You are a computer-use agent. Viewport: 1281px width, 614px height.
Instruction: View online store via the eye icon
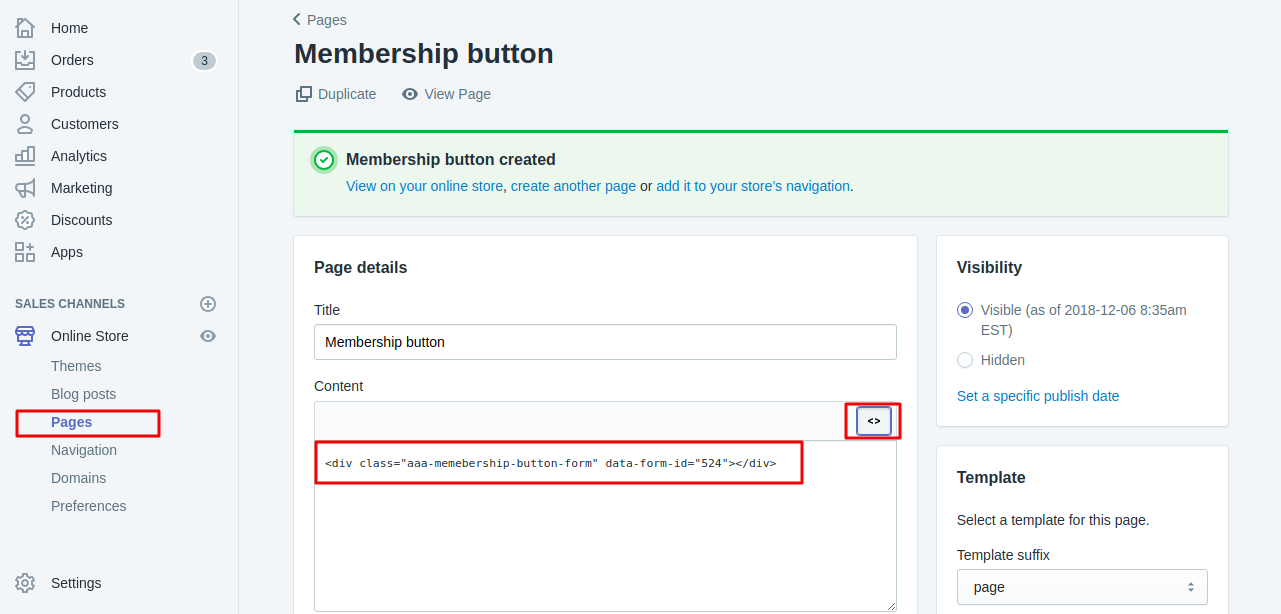[x=208, y=336]
